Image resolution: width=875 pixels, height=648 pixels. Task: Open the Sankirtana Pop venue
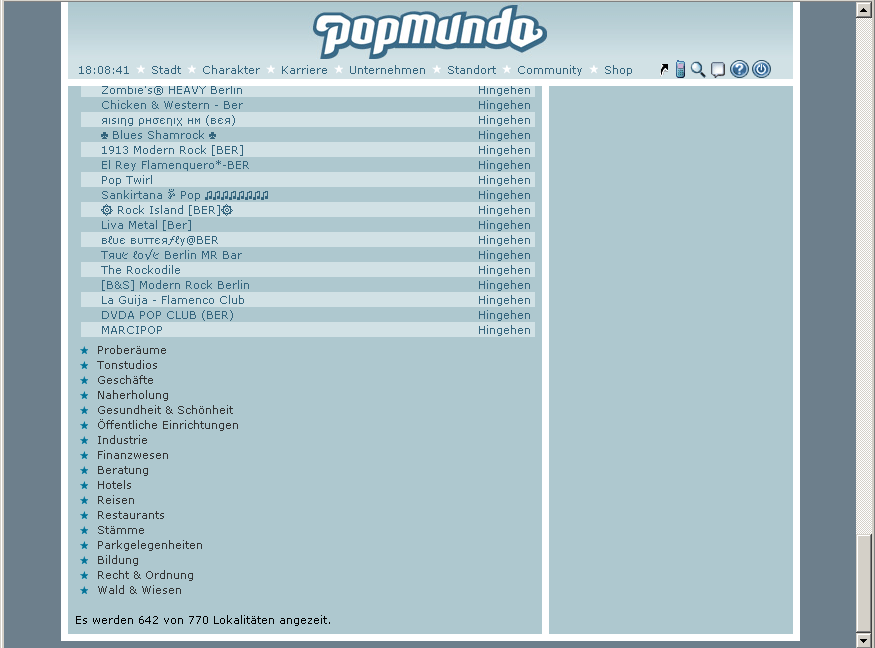pyautogui.click(x=185, y=195)
